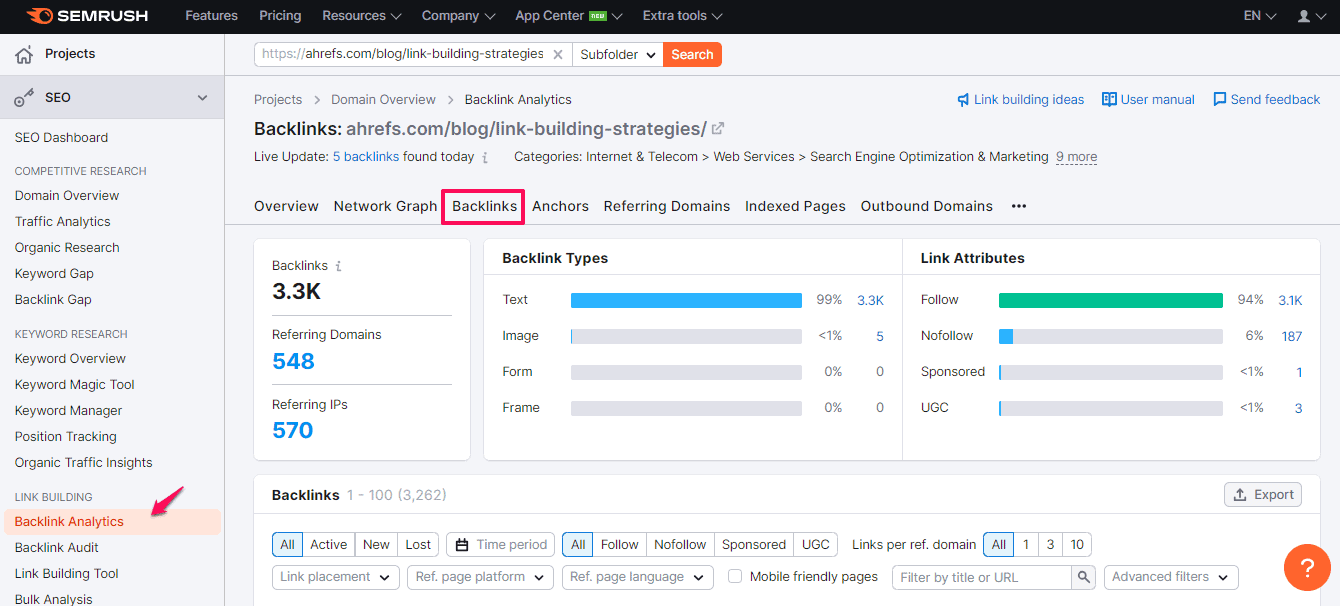Screen dimensions: 1340x606
Task: Set links per ref. domain to 10
Action: point(1077,545)
